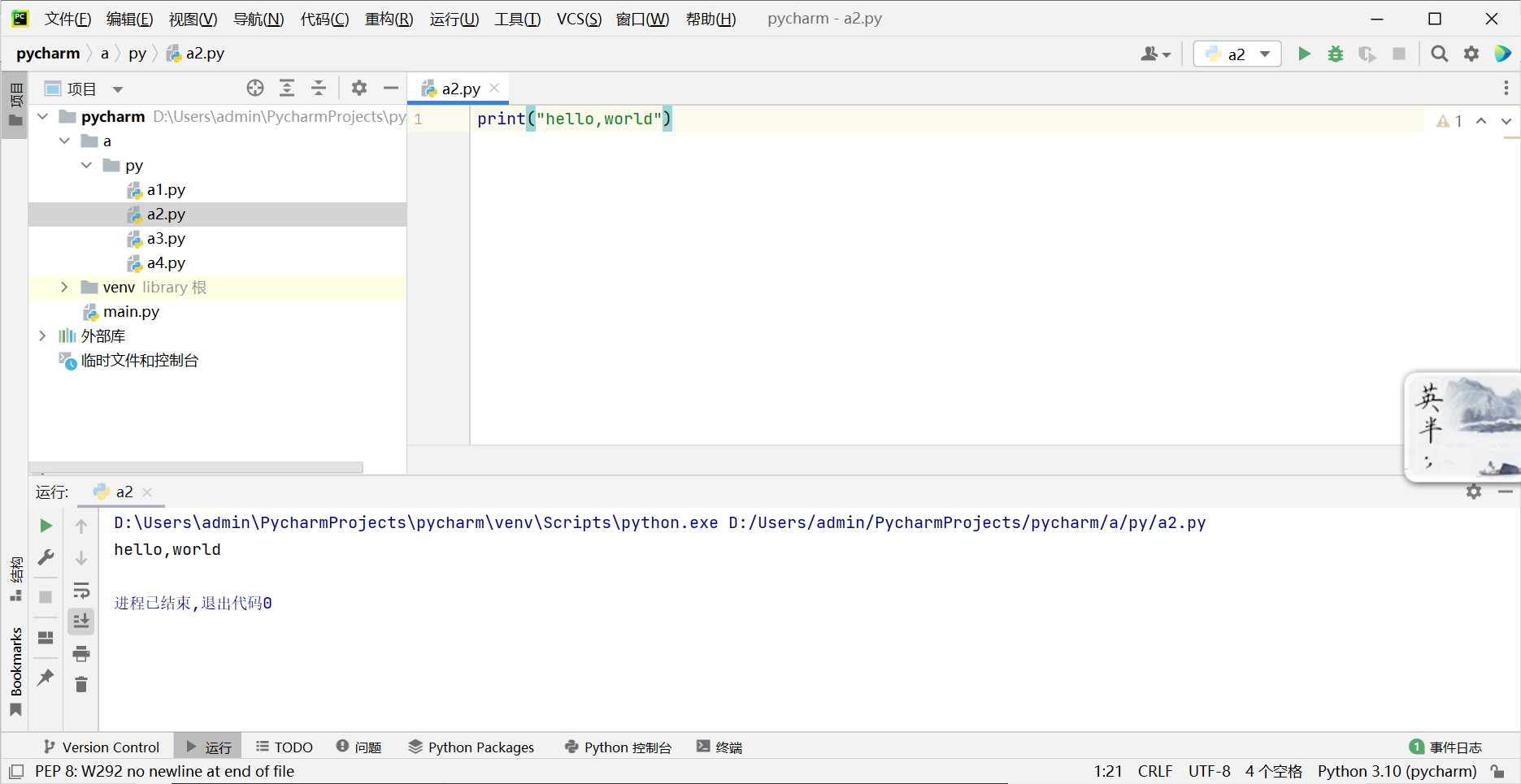
Task: Open Python 控制台 tool window
Action: click(x=619, y=747)
